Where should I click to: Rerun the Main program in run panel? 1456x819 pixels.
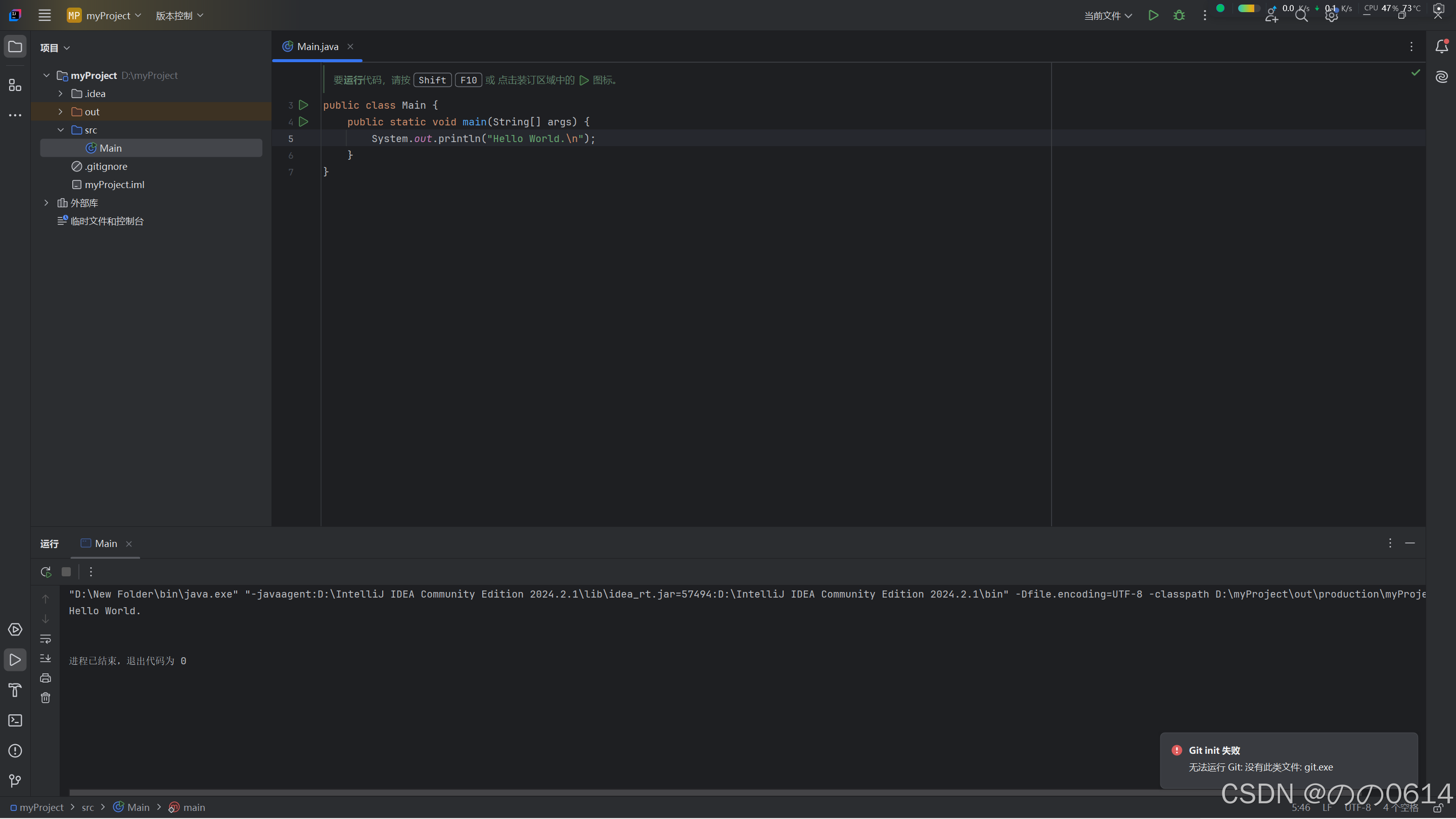click(x=45, y=572)
